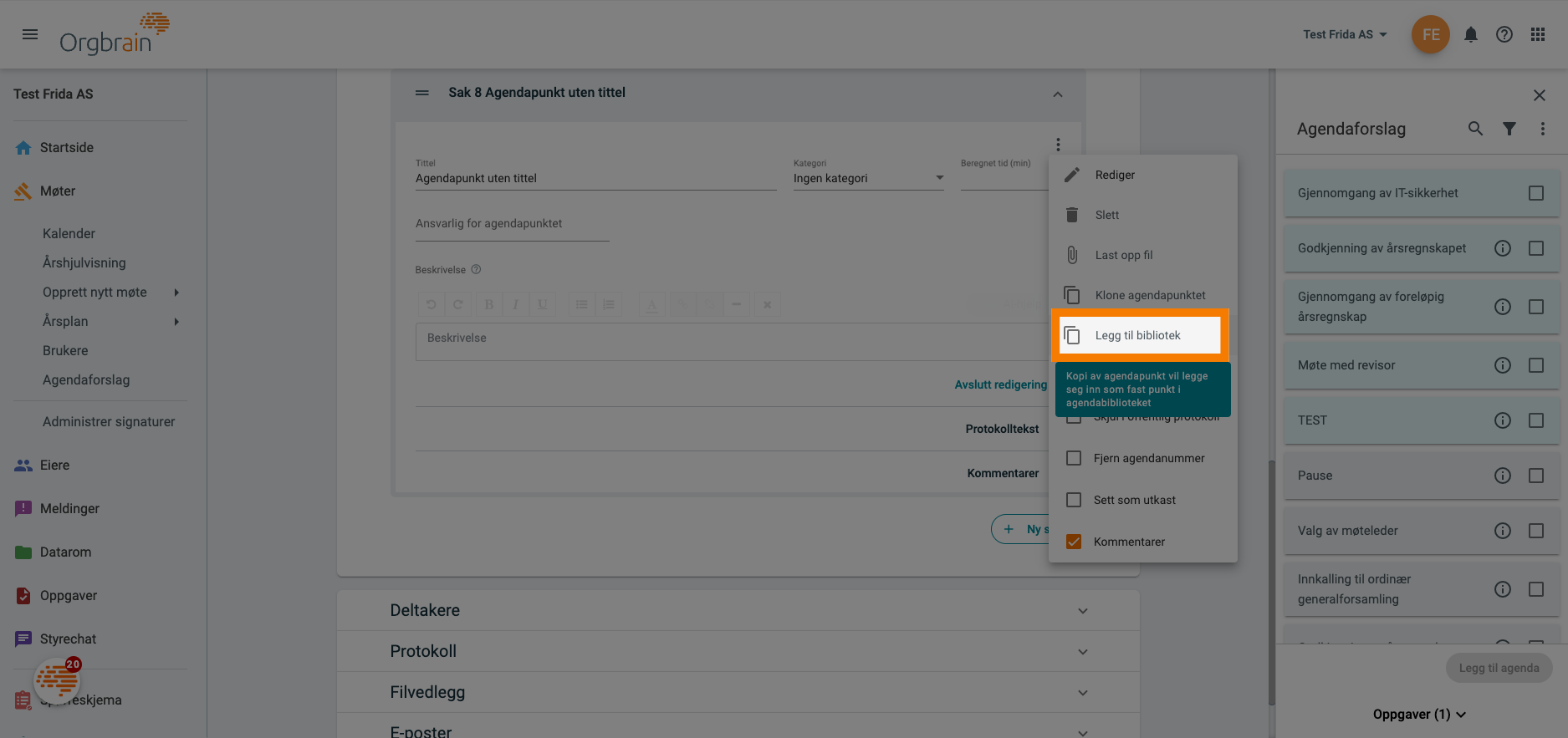
Task: Collapse Sak 8 agenda item
Action: tap(1058, 94)
